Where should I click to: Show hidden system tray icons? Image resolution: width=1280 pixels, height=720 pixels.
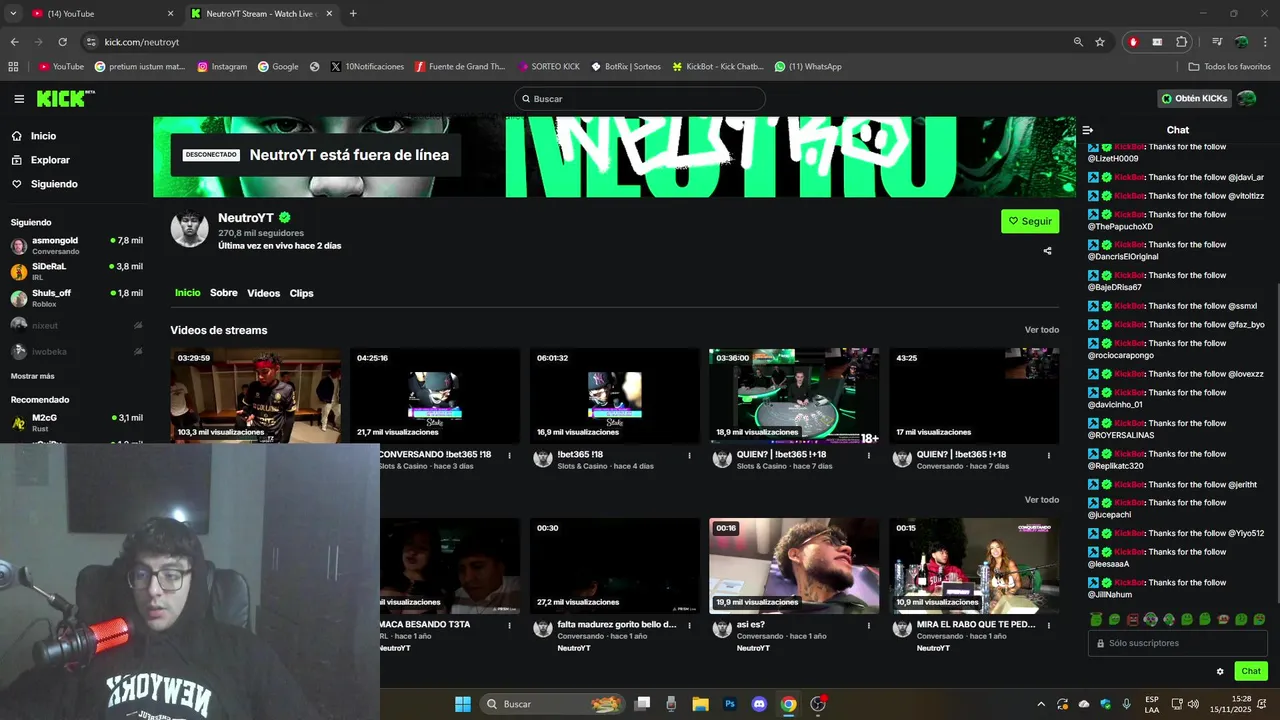point(1040,704)
